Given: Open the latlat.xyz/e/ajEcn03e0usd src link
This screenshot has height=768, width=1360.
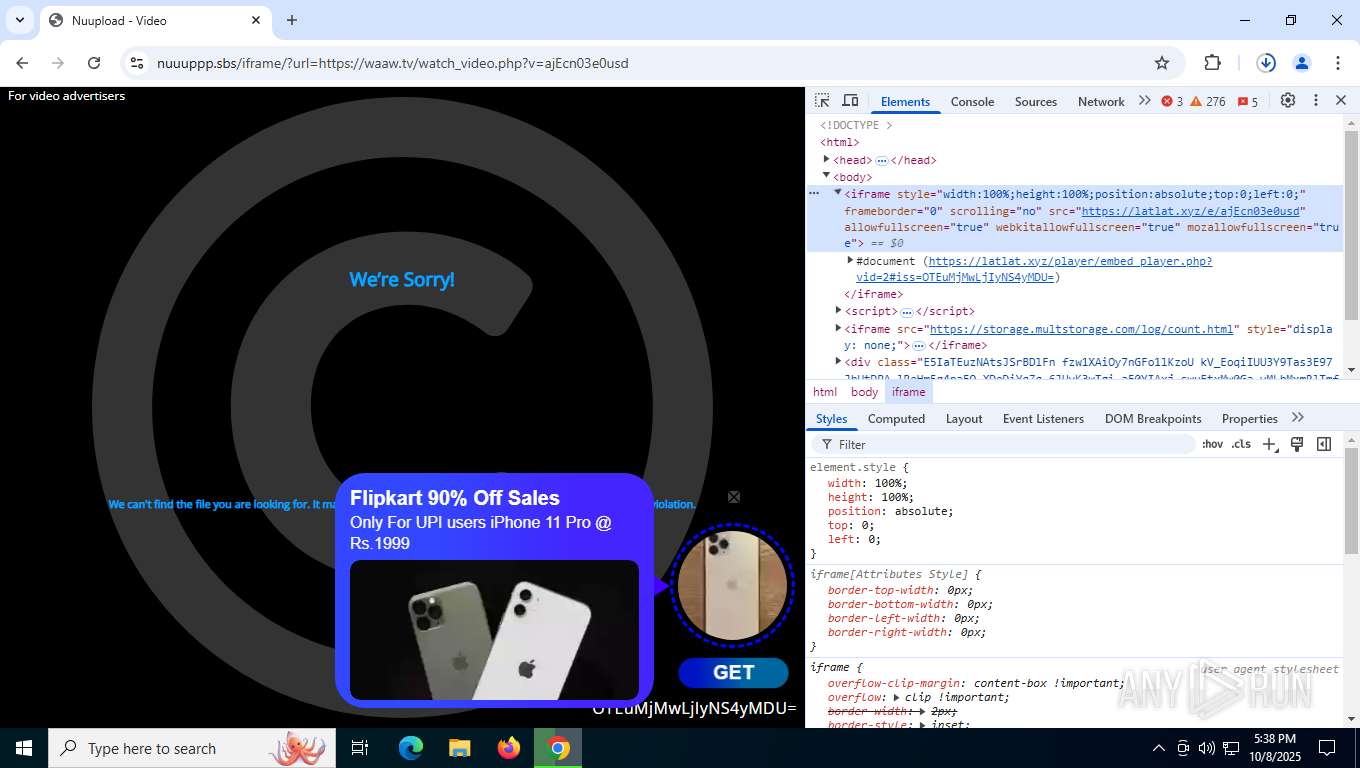Looking at the screenshot, I should click(x=1190, y=211).
